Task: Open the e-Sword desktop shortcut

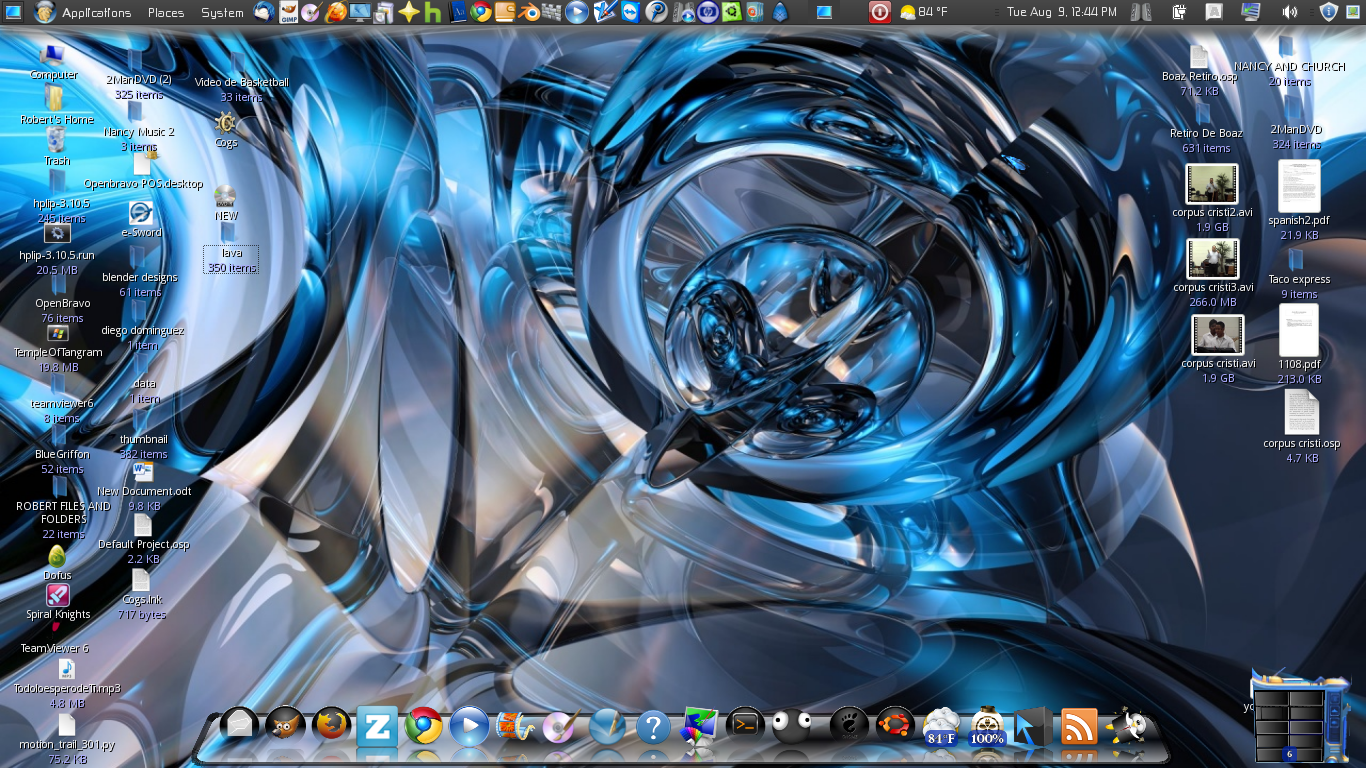Action: (141, 219)
